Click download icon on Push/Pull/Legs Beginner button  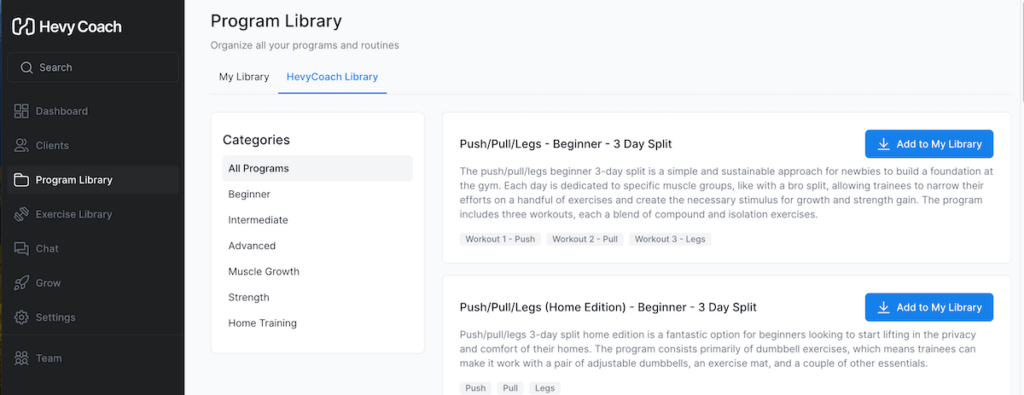tap(884, 144)
